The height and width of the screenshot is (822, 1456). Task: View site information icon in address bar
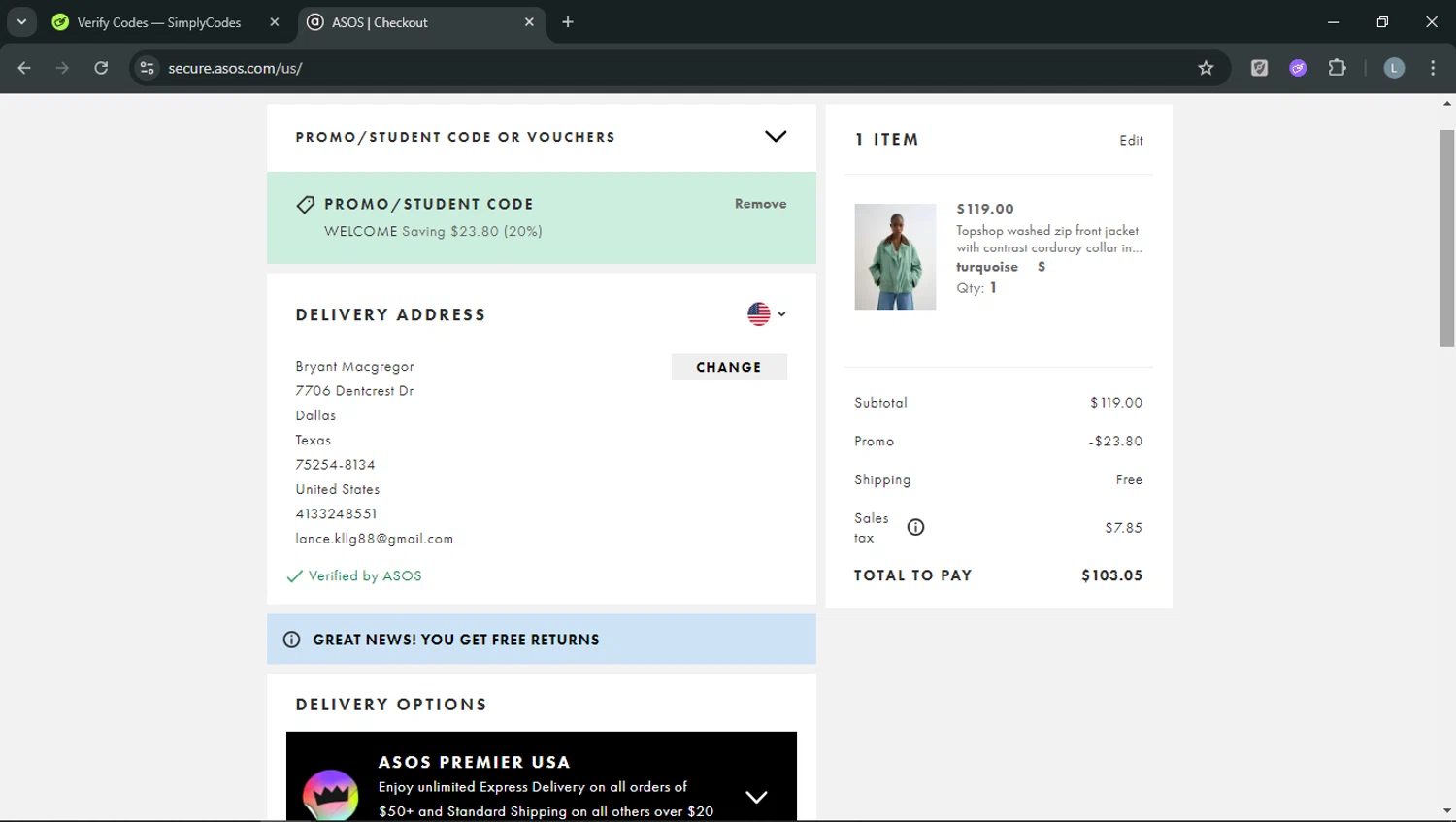point(147,68)
